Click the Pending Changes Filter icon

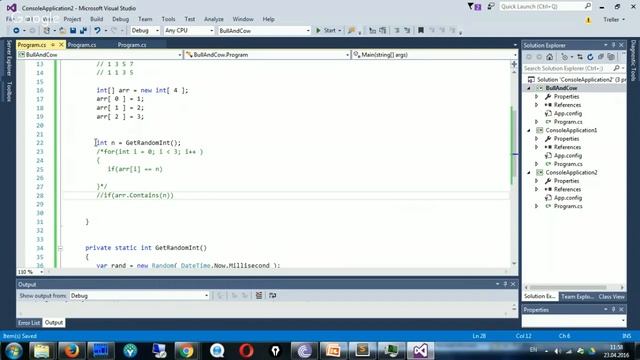coord(565,57)
